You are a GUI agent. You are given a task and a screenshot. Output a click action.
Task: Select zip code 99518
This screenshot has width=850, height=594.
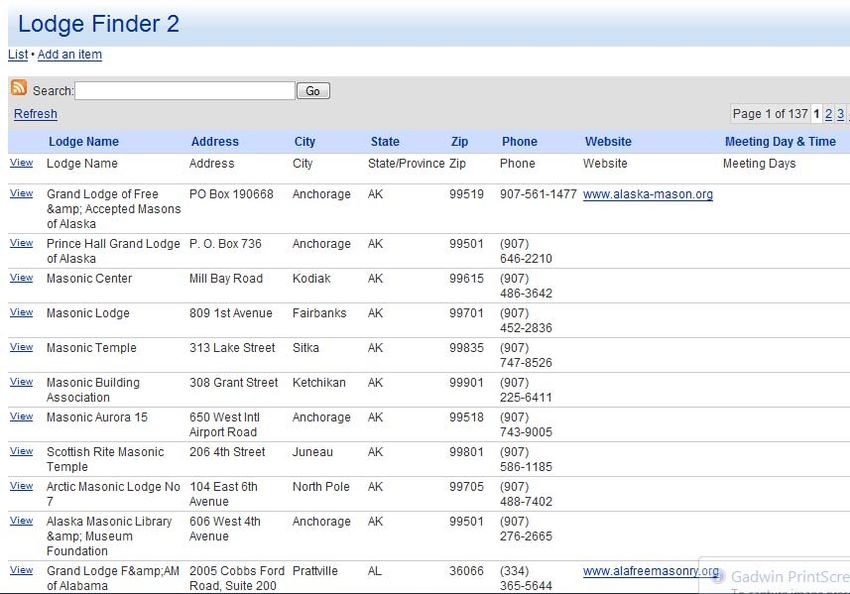466,417
